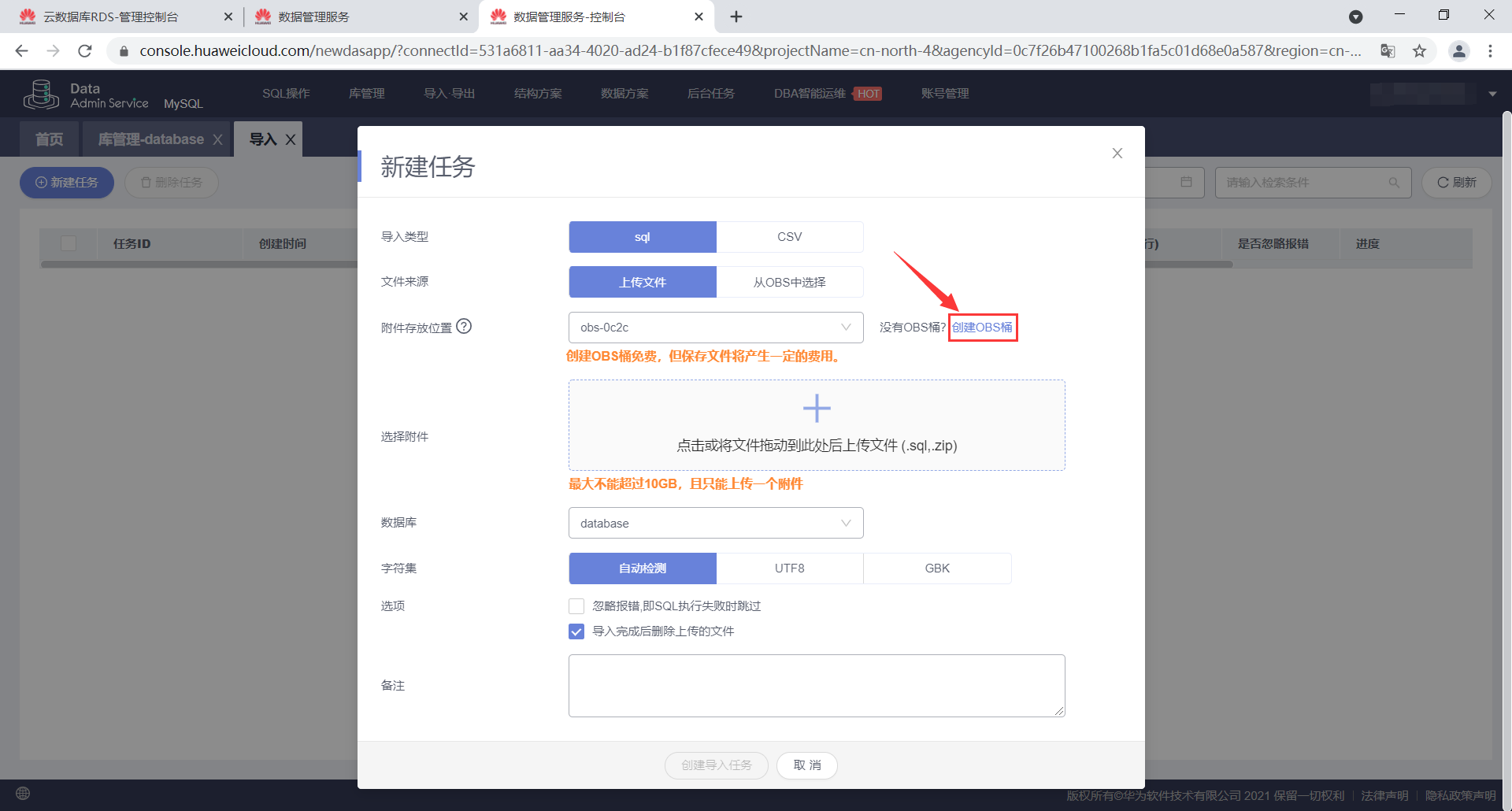The width and height of the screenshot is (1512, 811).
Task: Close 云数据库RDS browser tab
Action: [228, 17]
